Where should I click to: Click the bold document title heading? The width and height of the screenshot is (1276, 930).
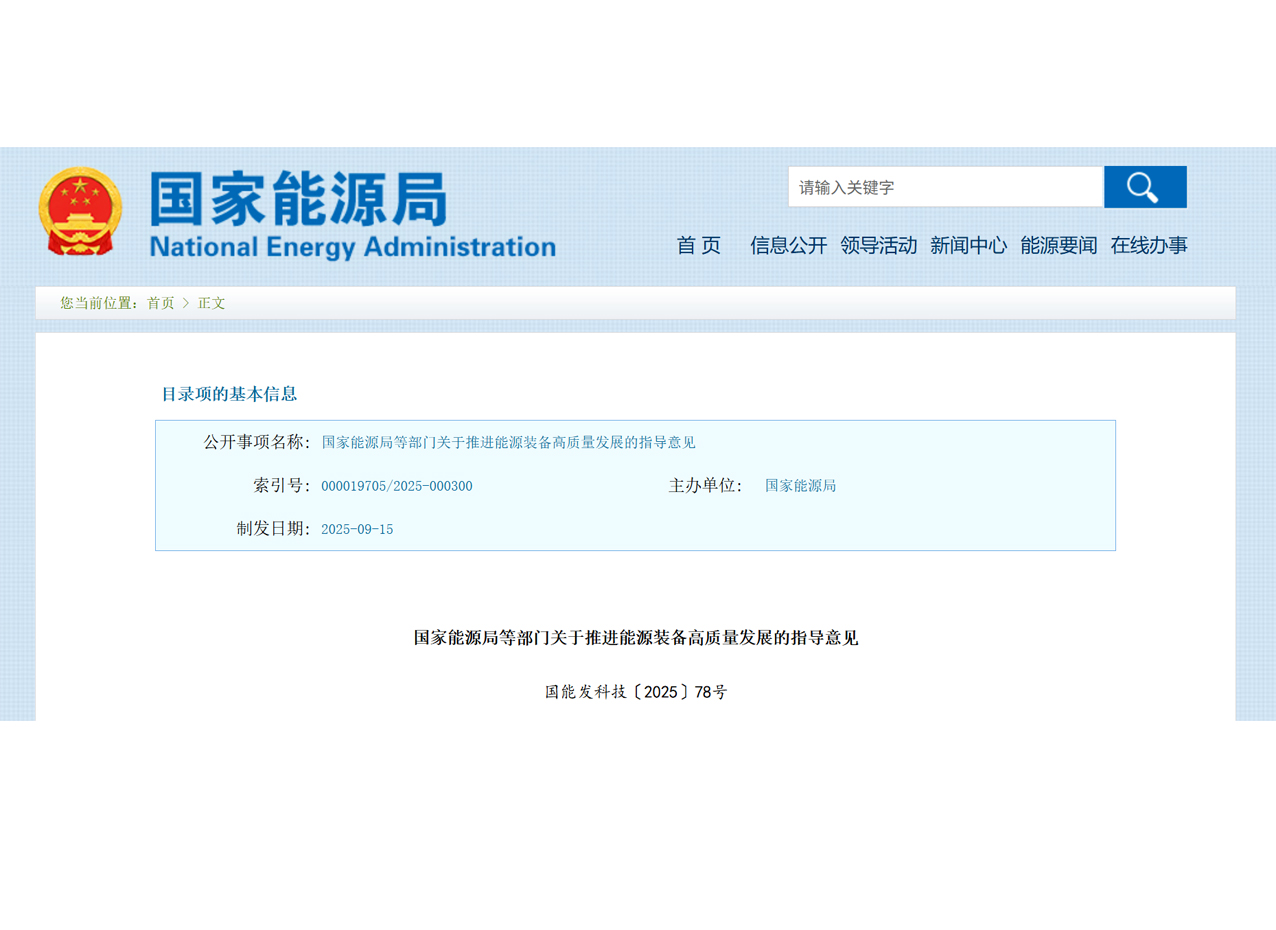coord(636,637)
